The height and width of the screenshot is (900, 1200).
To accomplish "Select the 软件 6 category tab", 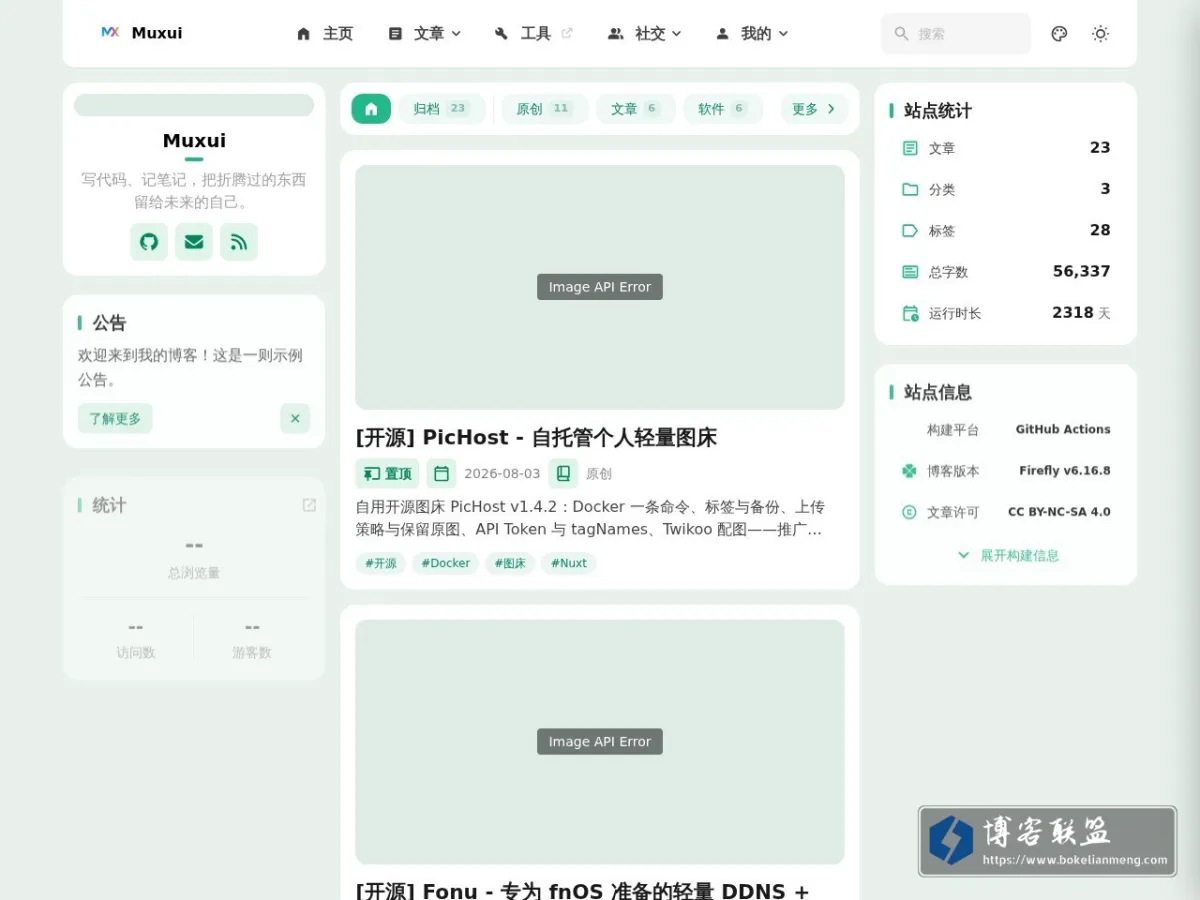I will [x=723, y=109].
